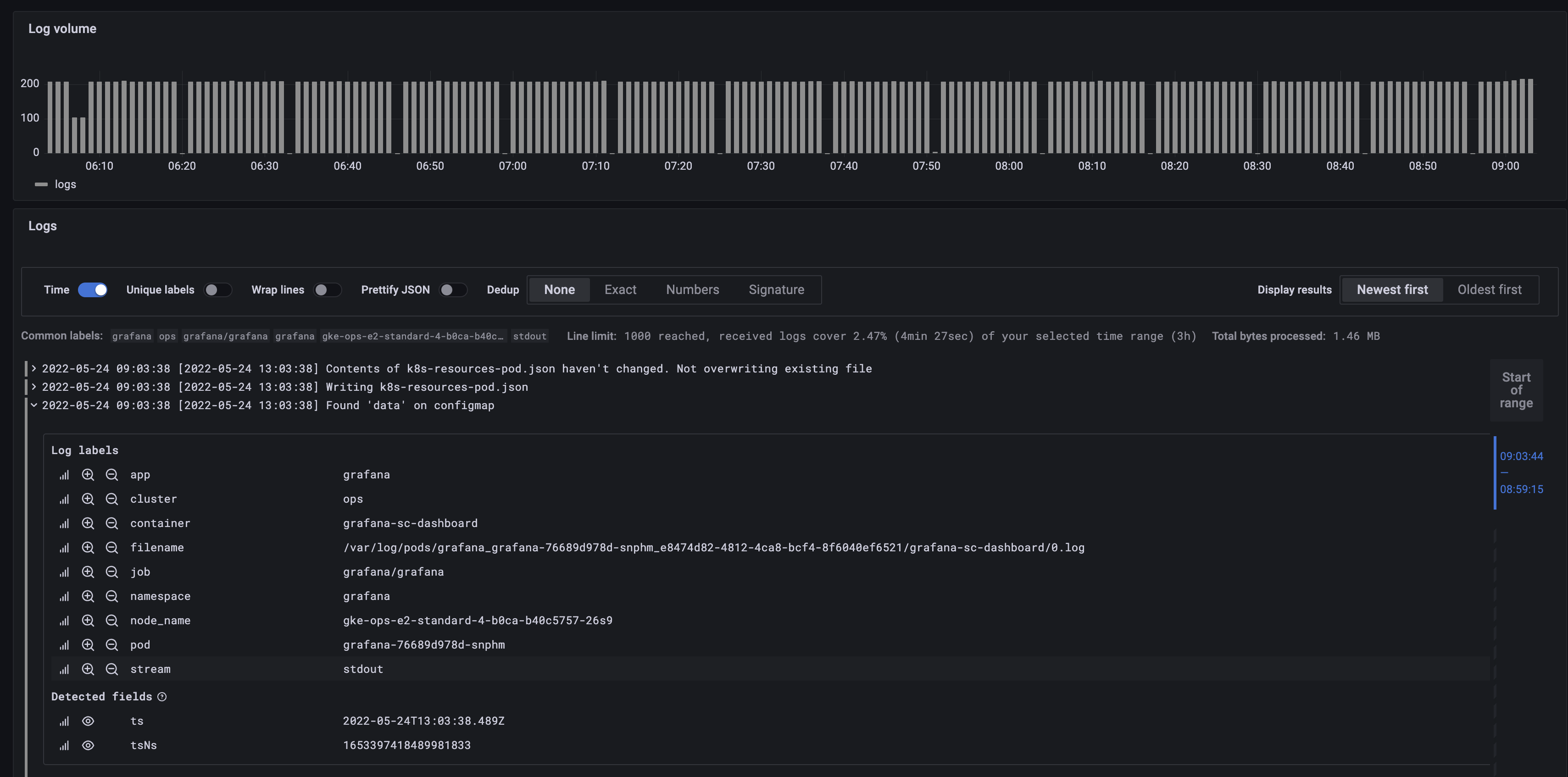Show stats for the filename label

[64, 548]
